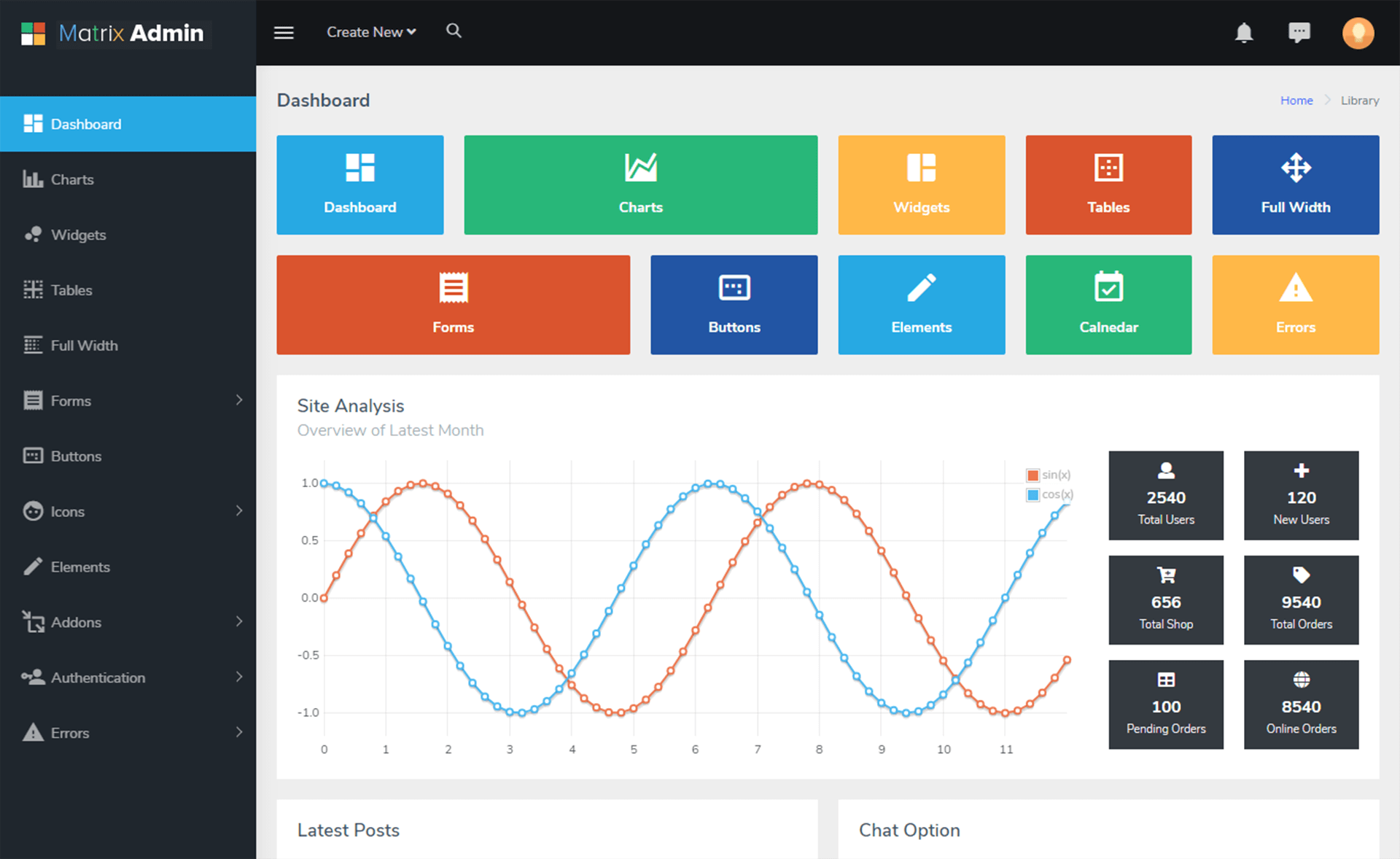1400x859 pixels.
Task: Click the Online Orders globe box
Action: 1301,704
